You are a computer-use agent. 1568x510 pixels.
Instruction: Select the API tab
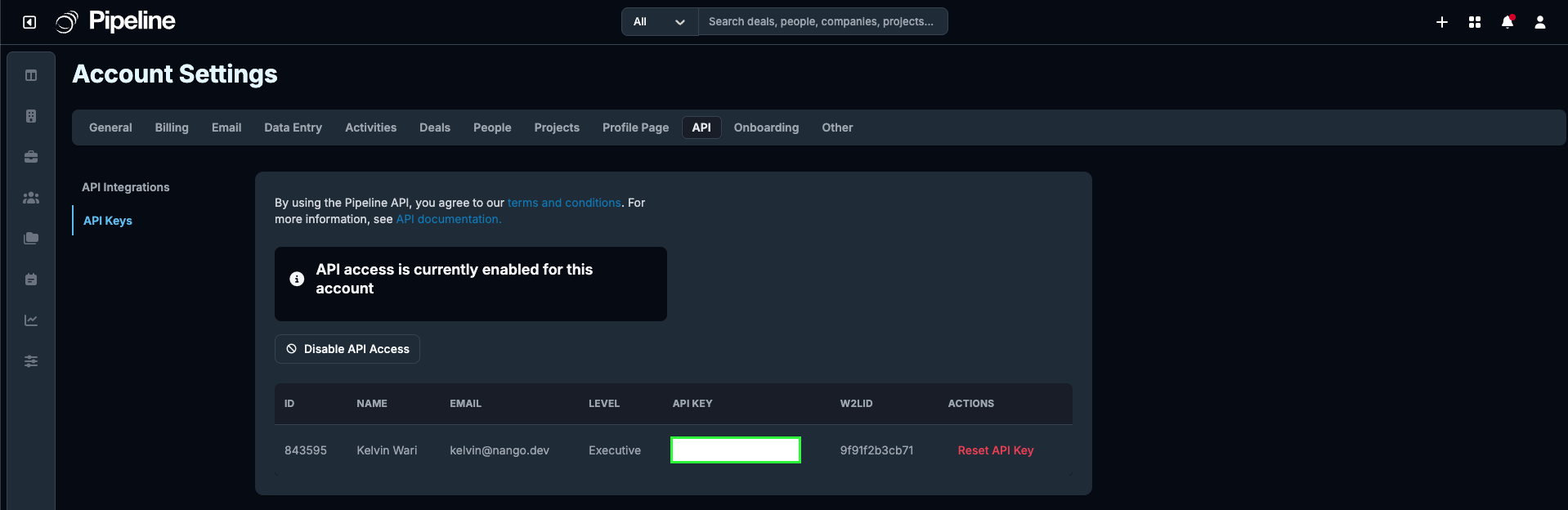701,127
